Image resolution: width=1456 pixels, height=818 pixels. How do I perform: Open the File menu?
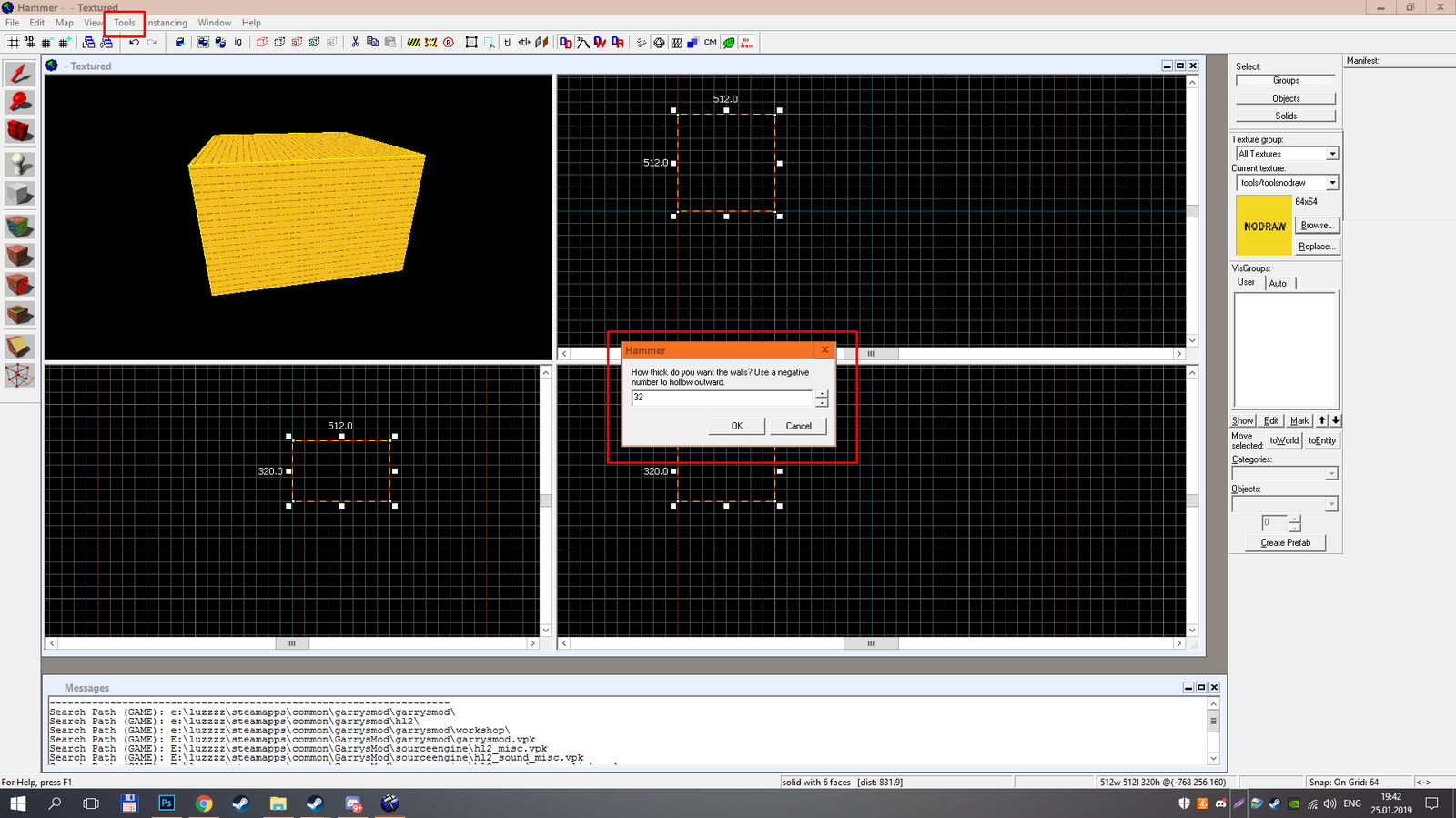[x=12, y=23]
